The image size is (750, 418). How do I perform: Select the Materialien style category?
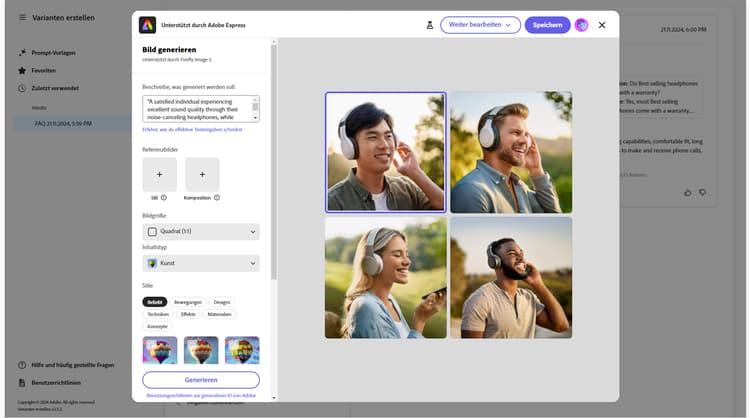coord(219,314)
